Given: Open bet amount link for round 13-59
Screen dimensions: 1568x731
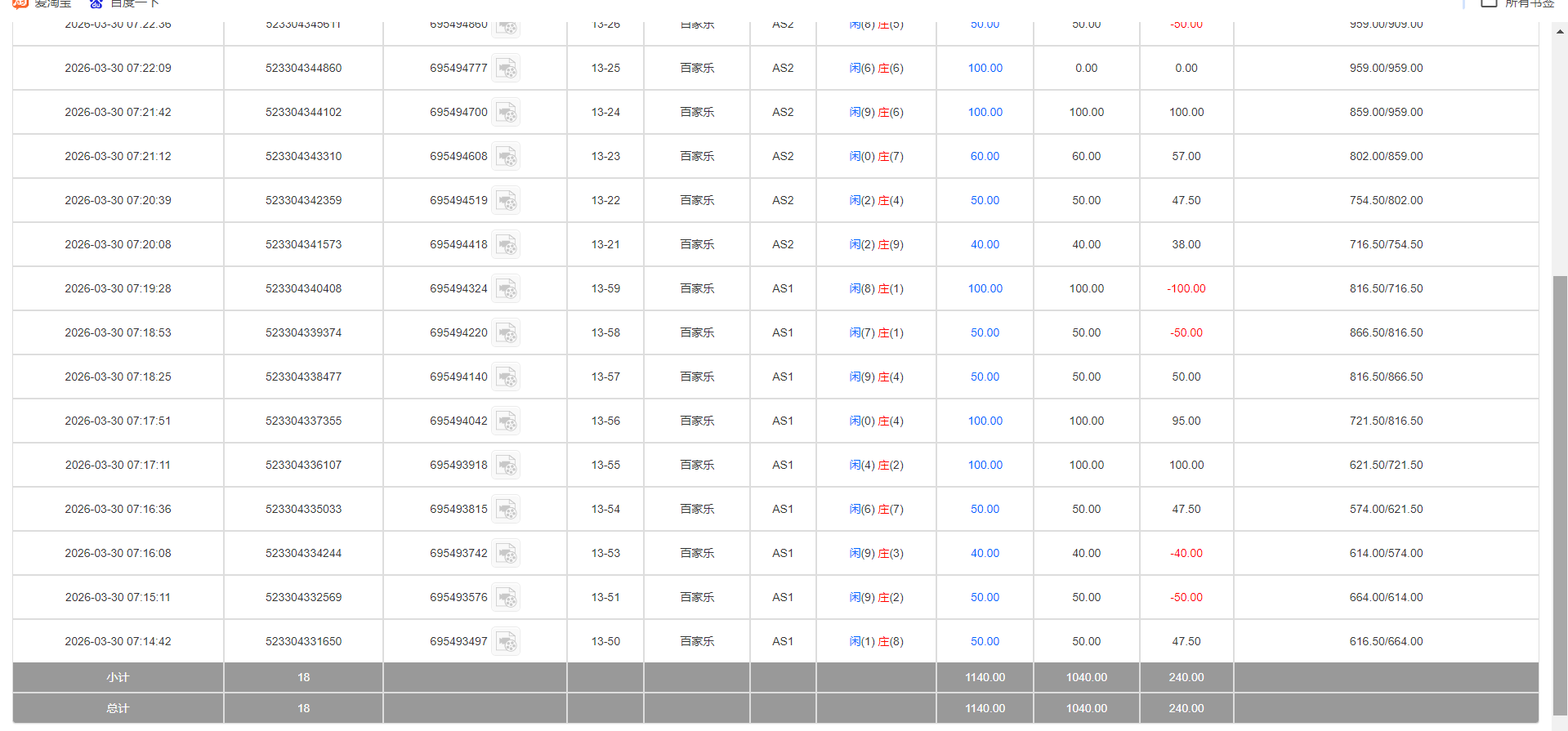Looking at the screenshot, I should tap(985, 288).
